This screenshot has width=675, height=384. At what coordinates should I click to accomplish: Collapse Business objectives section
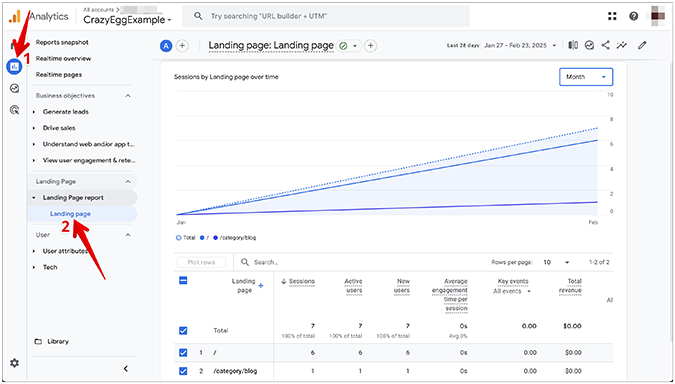click(x=128, y=96)
